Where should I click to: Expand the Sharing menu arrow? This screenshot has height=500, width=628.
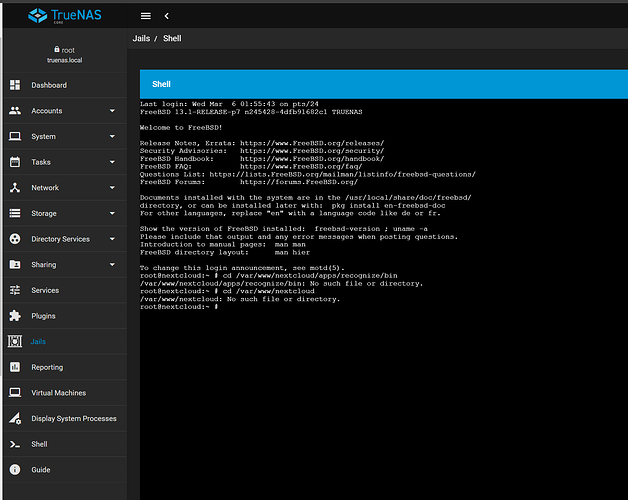[x=112, y=264]
